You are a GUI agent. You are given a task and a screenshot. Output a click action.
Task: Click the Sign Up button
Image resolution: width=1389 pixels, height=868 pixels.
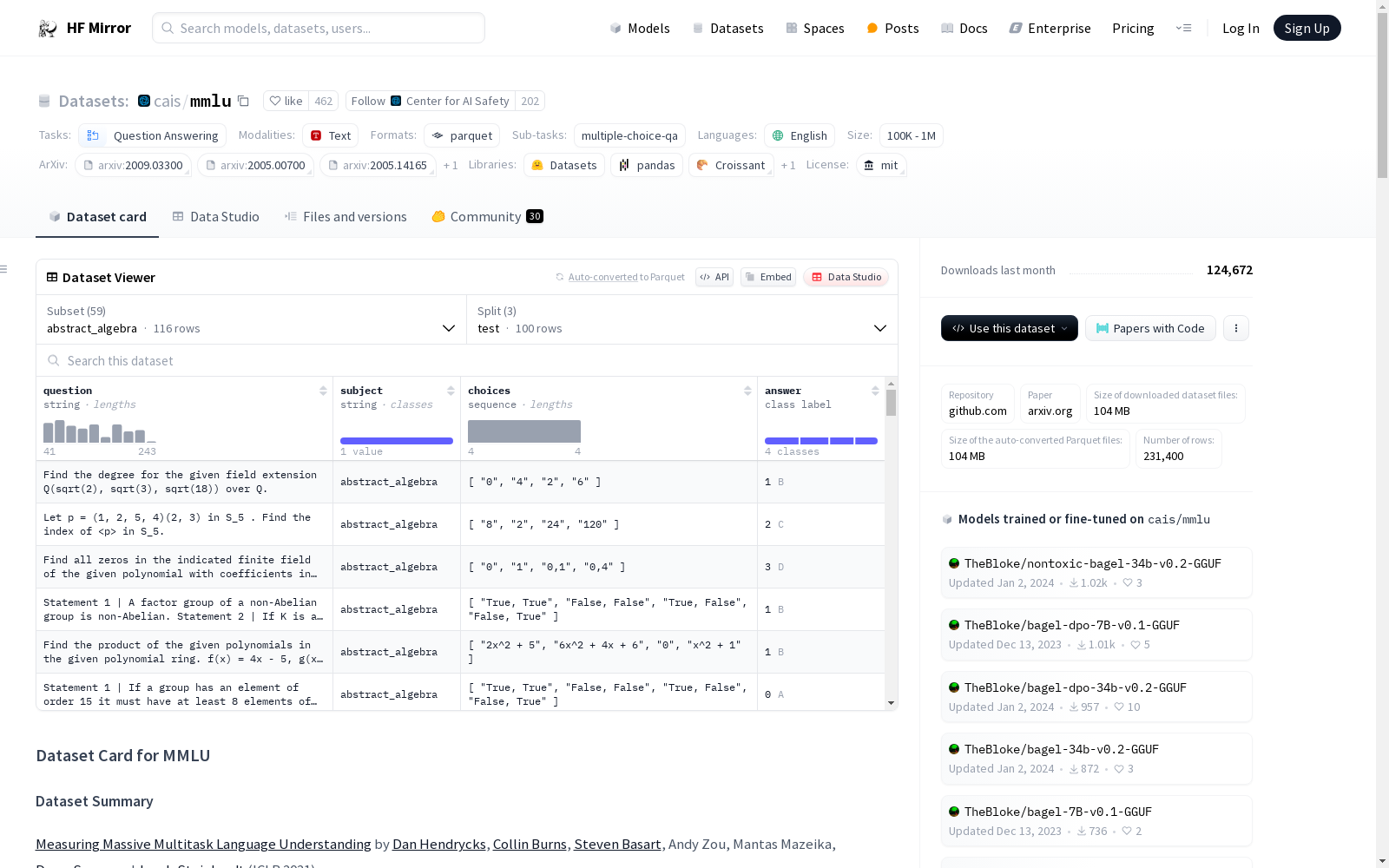point(1307,28)
